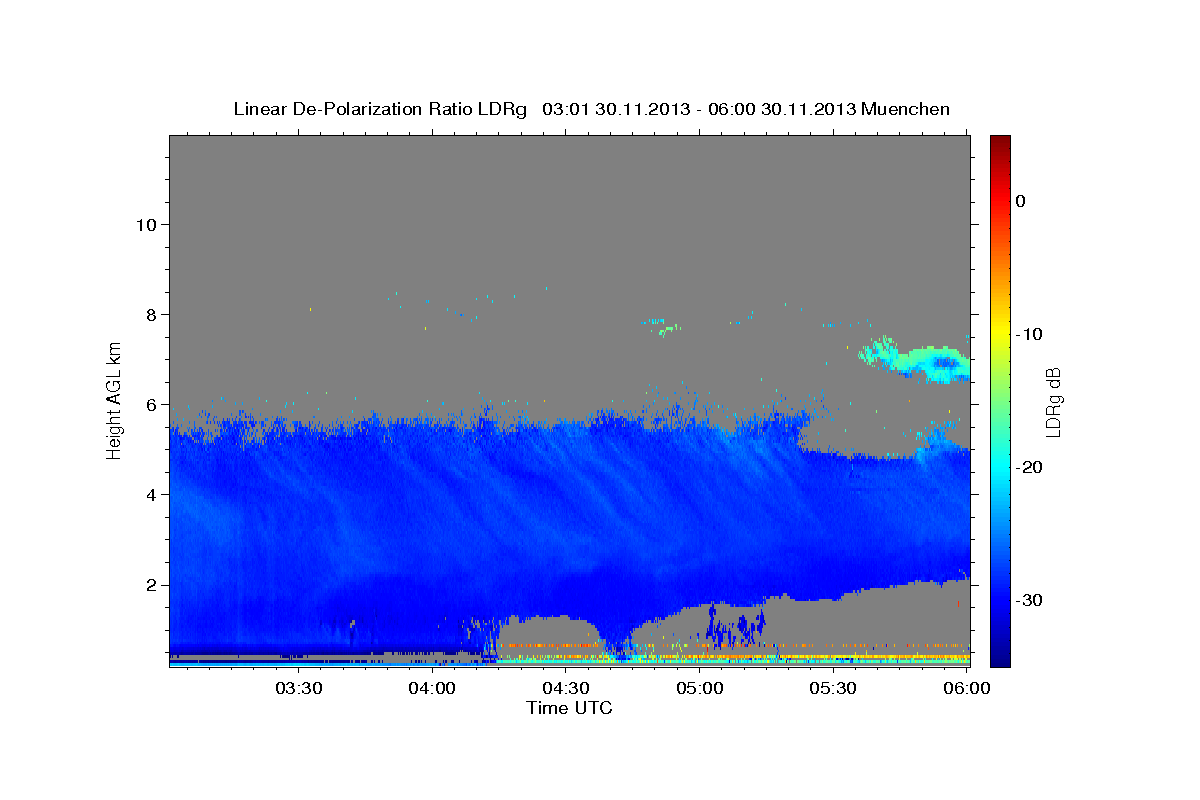Click the height label 10 on y-axis
The width and height of the screenshot is (1200, 800).
(145, 224)
